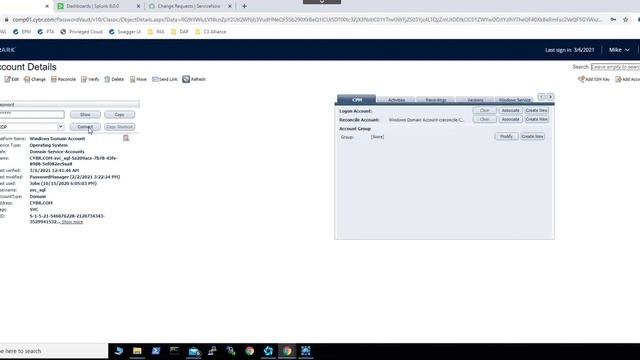Image resolution: width=640 pixels, height=360 pixels.
Task: Select the CPM tab
Action: click(x=357, y=100)
